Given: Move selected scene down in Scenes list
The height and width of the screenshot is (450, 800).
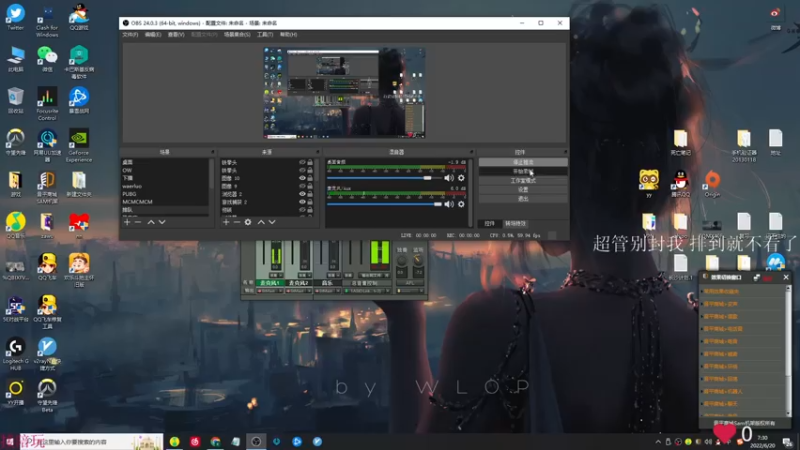Looking at the screenshot, I should click(162, 222).
